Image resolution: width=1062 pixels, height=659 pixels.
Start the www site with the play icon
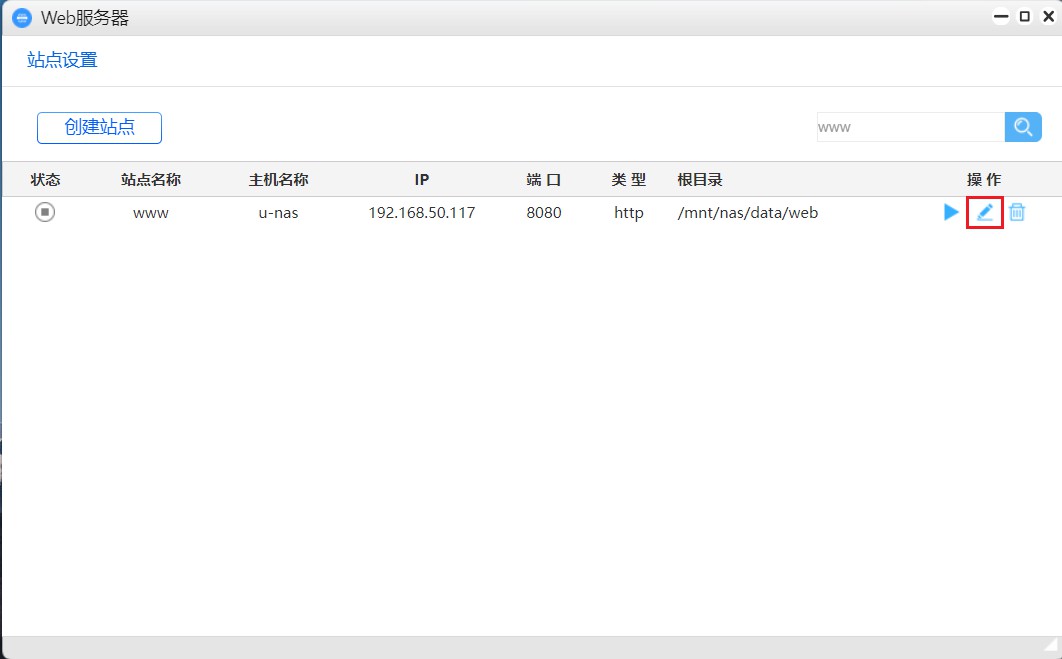pyautogui.click(x=950, y=212)
